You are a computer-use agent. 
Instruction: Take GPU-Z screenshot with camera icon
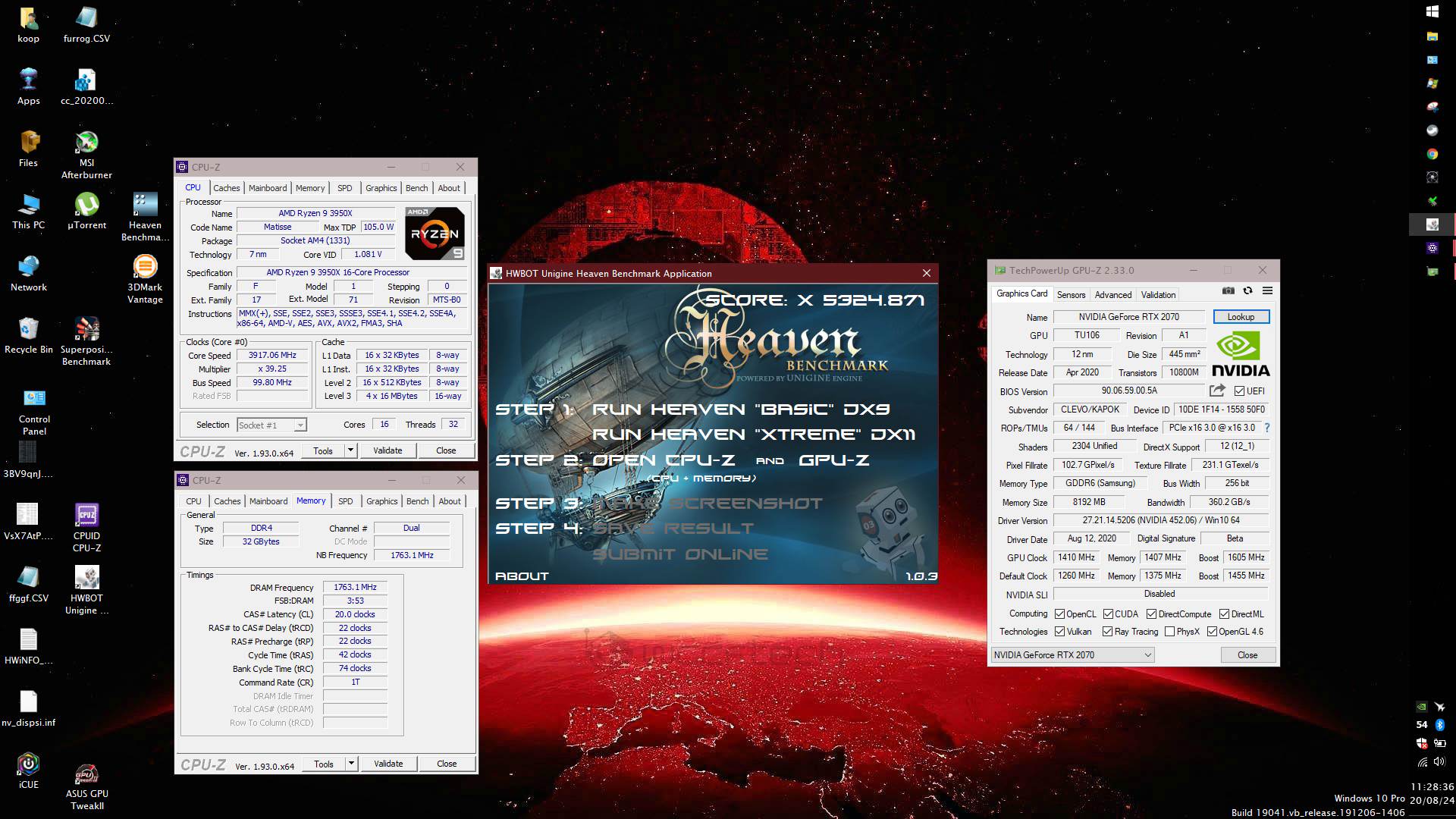click(x=1228, y=291)
